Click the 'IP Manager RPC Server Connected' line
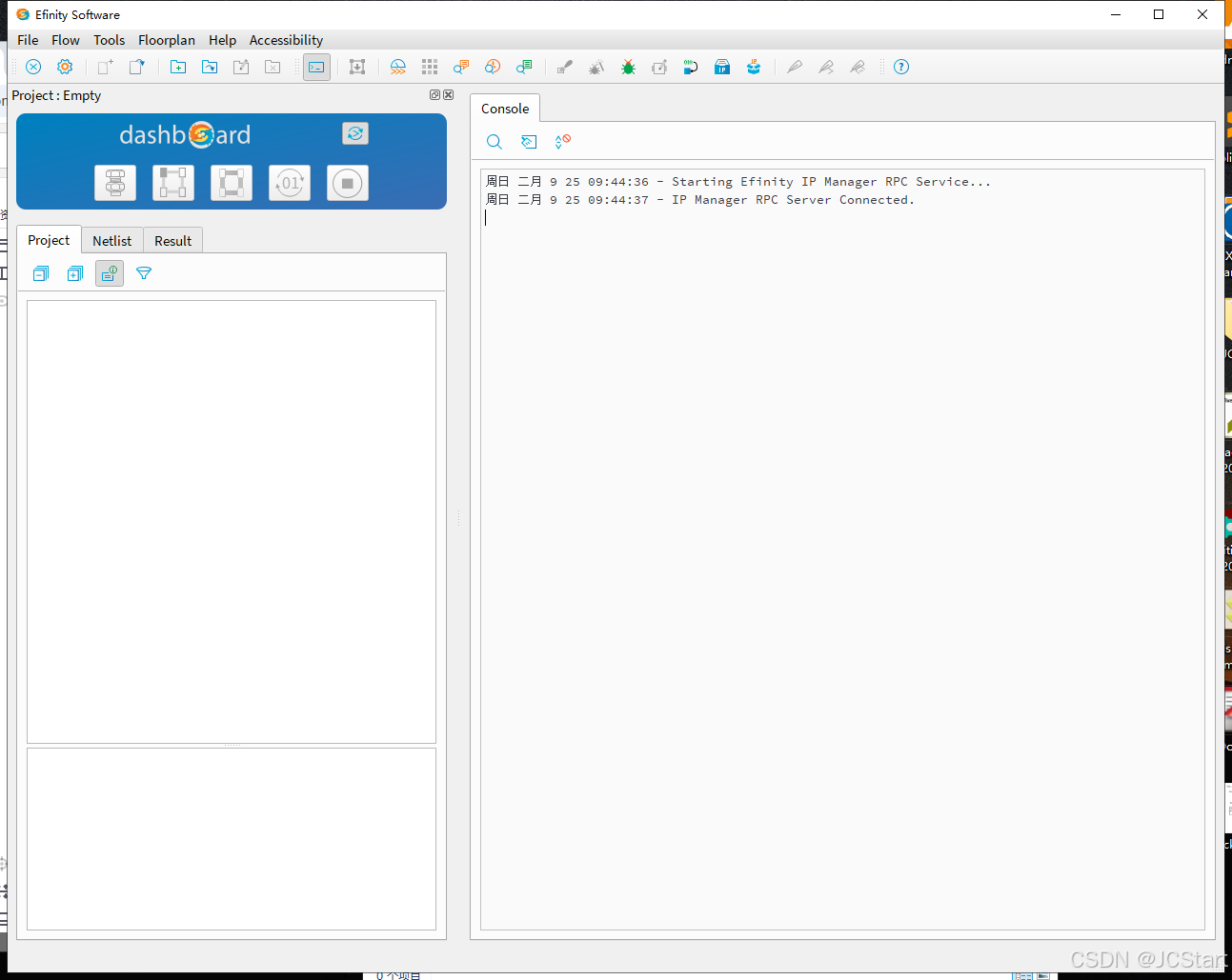Image resolution: width=1232 pixels, height=980 pixels. point(700,200)
